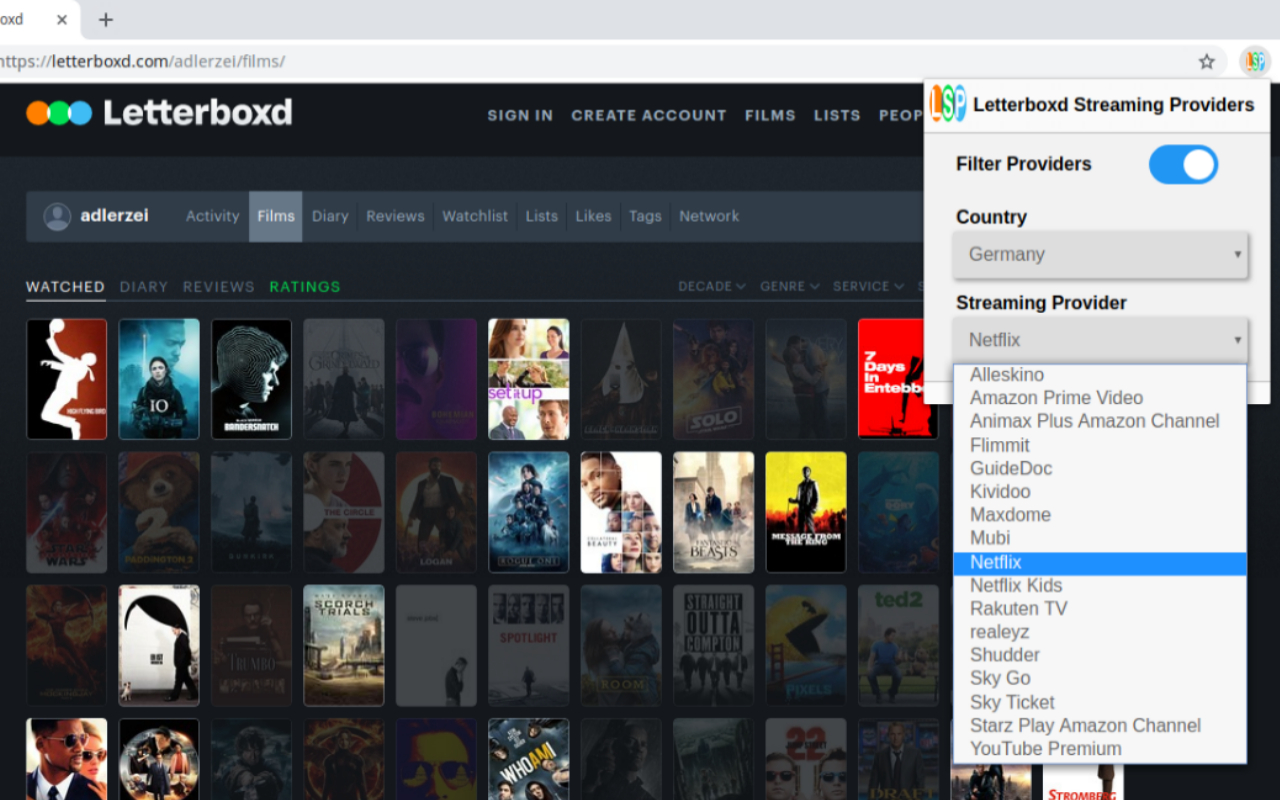Choose realeyz from the list
Viewport: 1280px width, 800px height.
(x=1100, y=632)
